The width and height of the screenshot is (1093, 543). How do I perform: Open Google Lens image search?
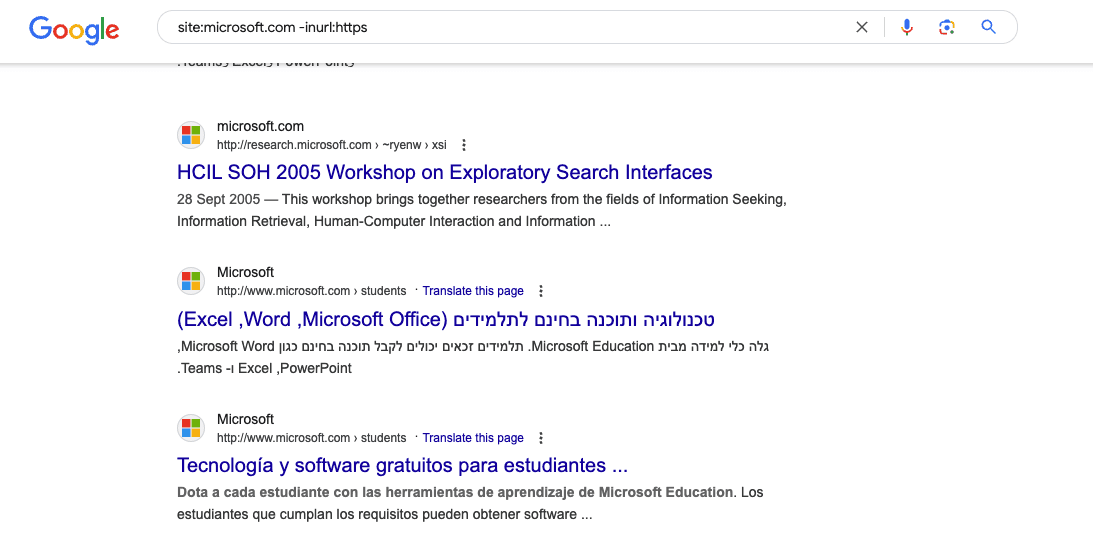(947, 27)
